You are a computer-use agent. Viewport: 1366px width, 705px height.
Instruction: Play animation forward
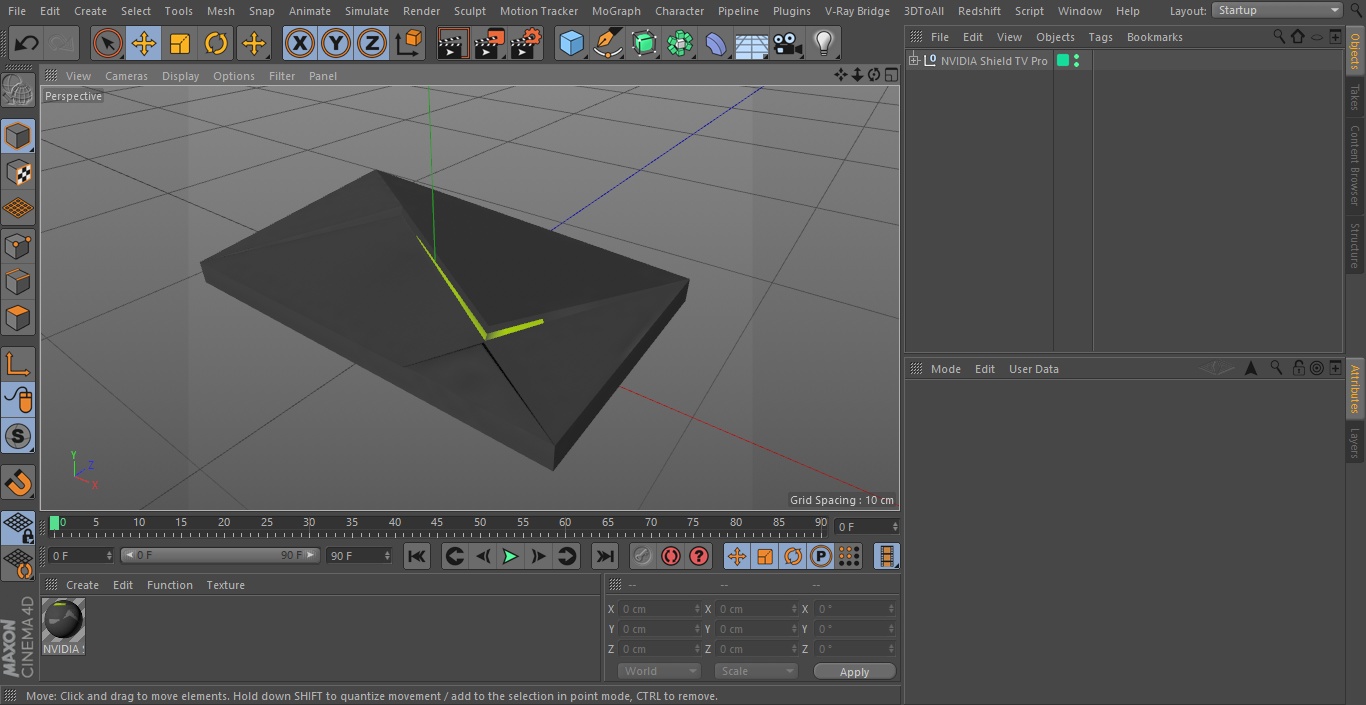pyautogui.click(x=510, y=556)
